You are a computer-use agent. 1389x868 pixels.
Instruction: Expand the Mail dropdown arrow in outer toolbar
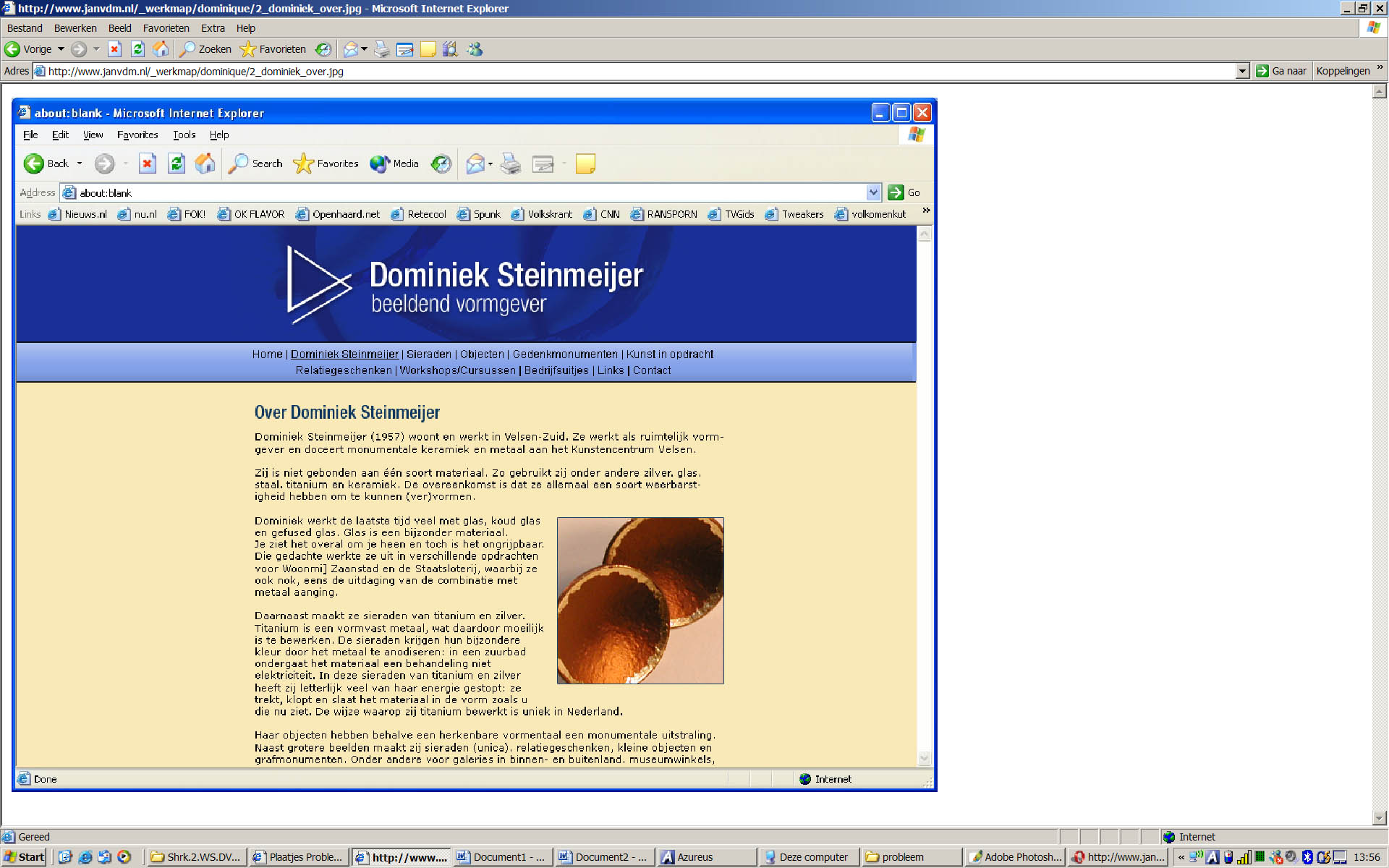[364, 49]
